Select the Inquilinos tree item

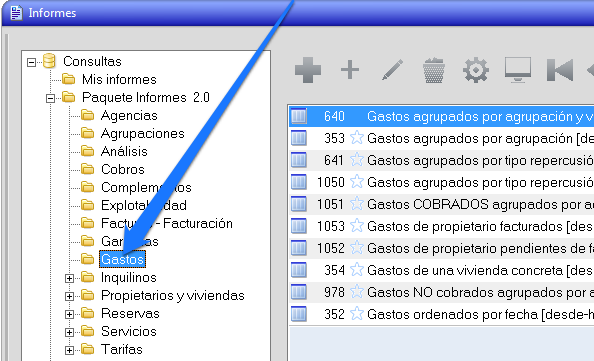click(129, 277)
